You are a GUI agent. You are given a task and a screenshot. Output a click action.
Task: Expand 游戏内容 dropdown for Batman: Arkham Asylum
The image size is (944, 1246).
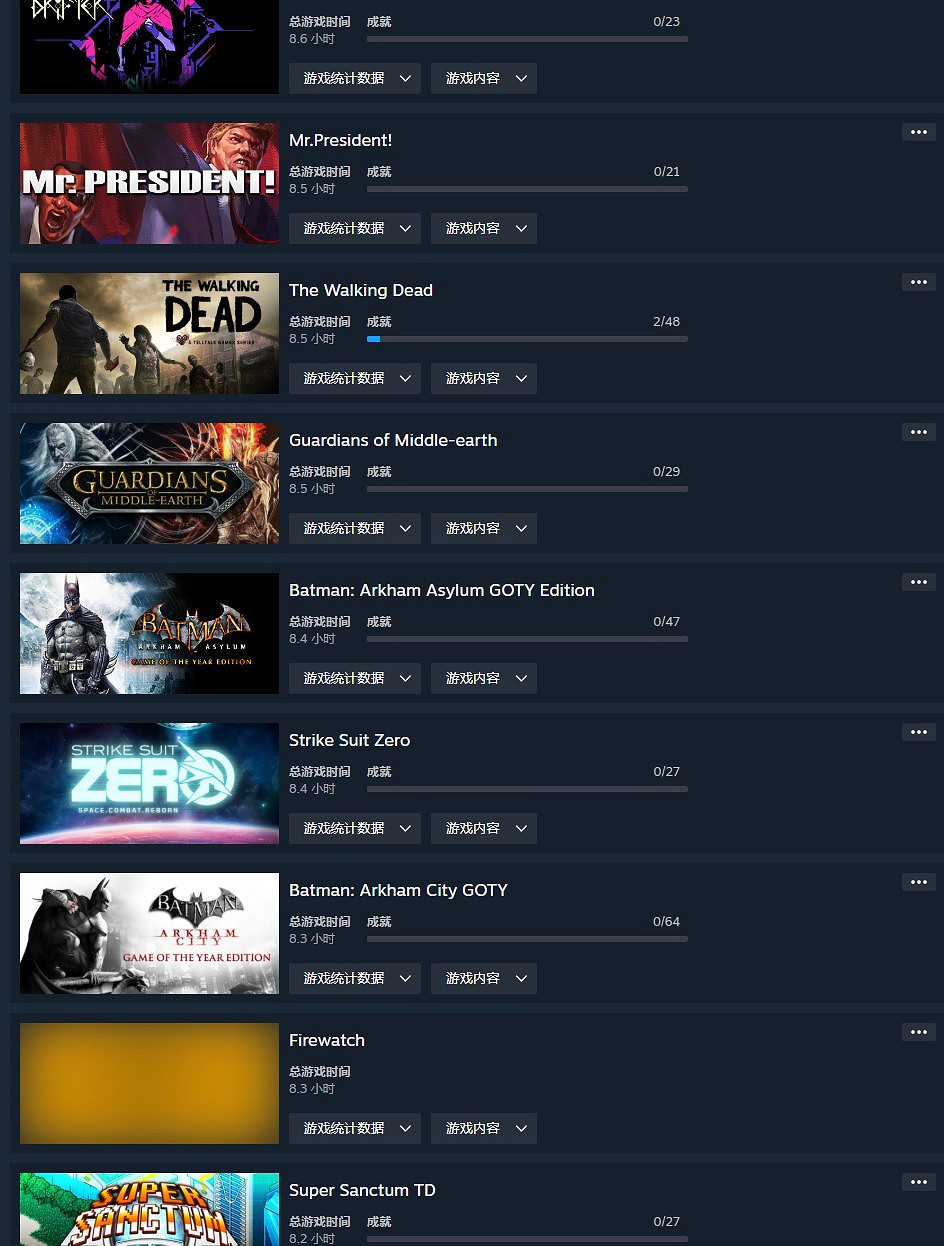(484, 678)
